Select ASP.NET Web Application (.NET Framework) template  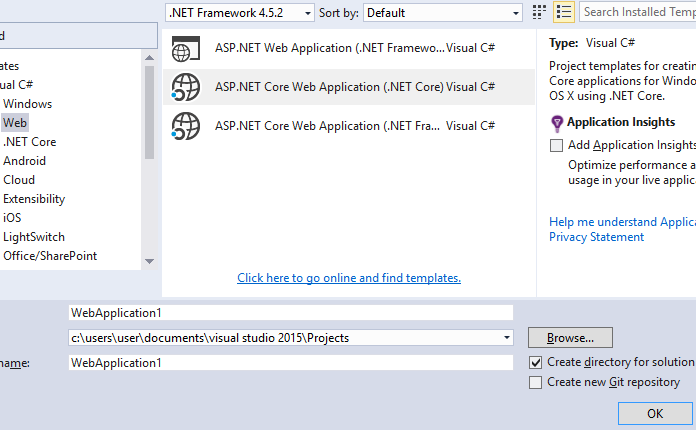point(349,48)
